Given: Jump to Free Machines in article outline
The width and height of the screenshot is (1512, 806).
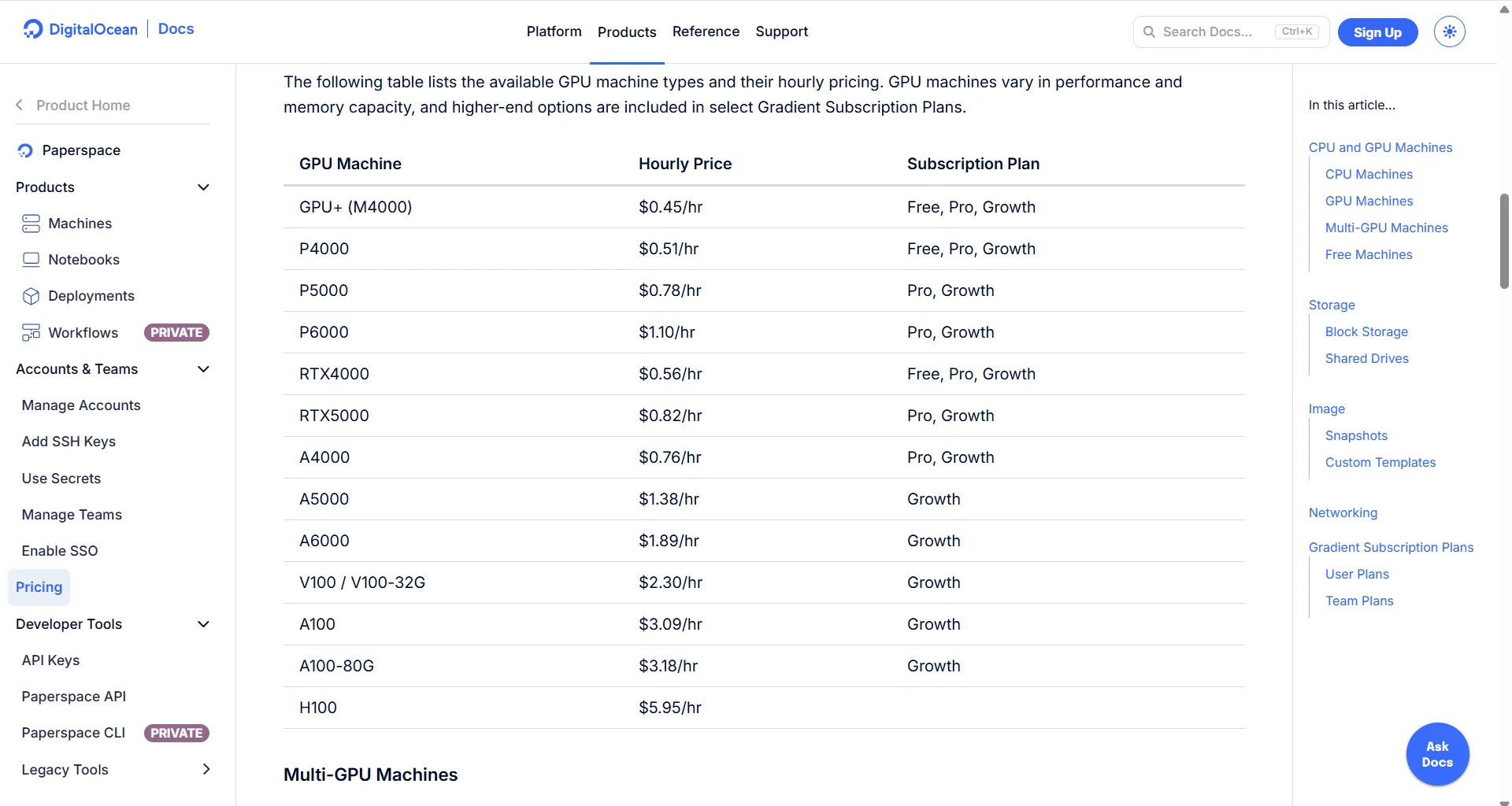Looking at the screenshot, I should (x=1369, y=254).
